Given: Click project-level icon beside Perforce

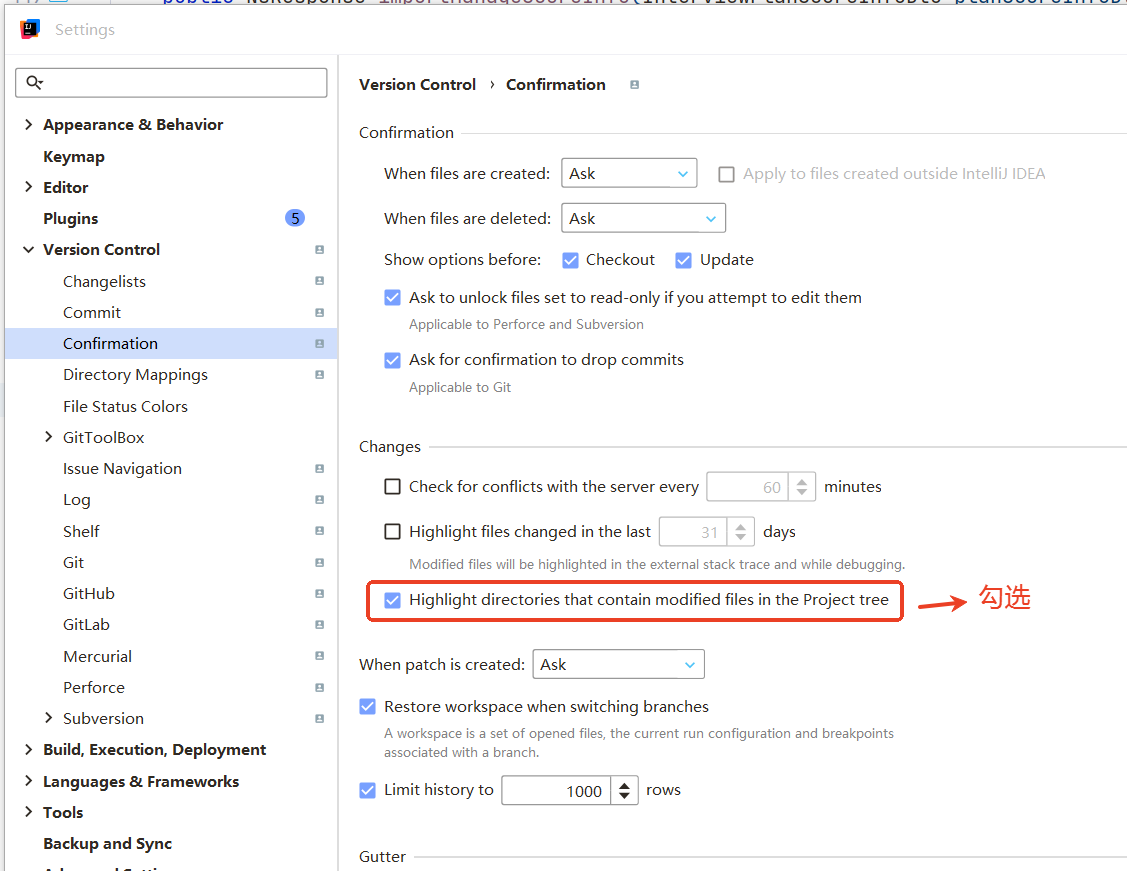Looking at the screenshot, I should [320, 688].
